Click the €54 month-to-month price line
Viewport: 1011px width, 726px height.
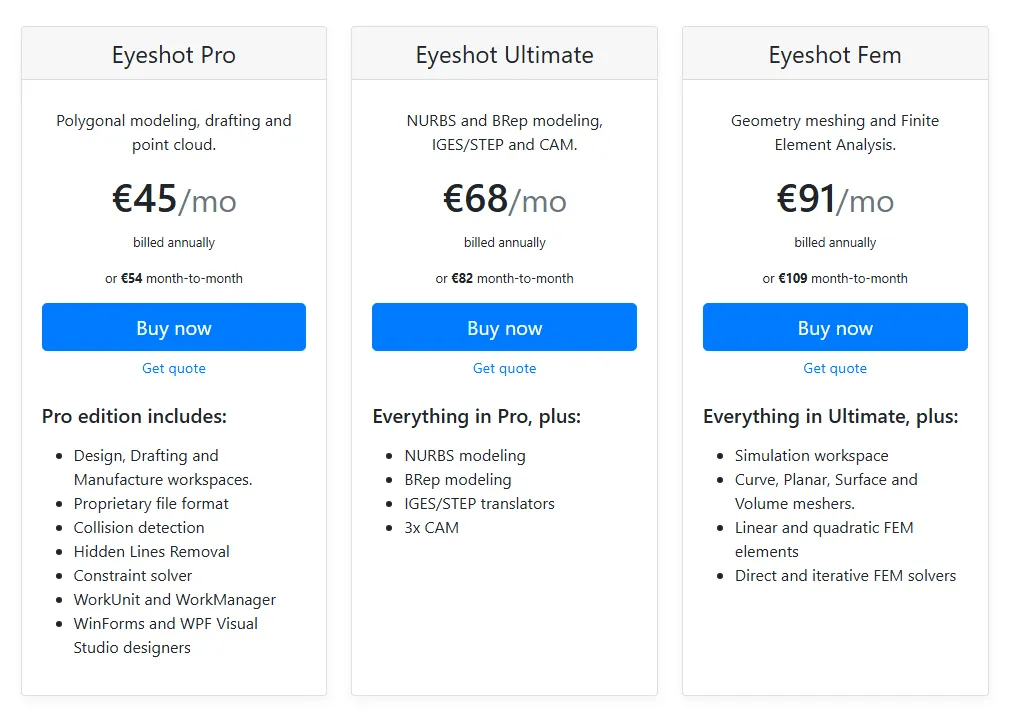click(x=174, y=278)
